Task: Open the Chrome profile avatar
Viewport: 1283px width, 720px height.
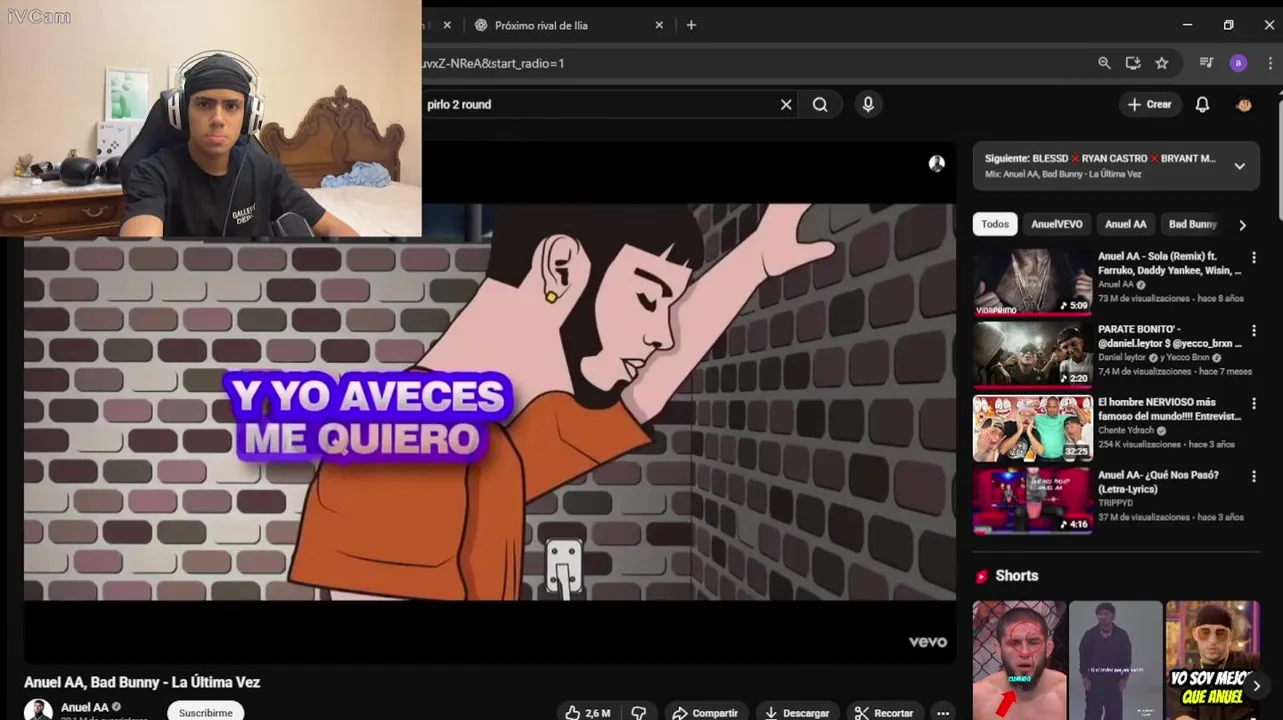Action: click(1238, 63)
